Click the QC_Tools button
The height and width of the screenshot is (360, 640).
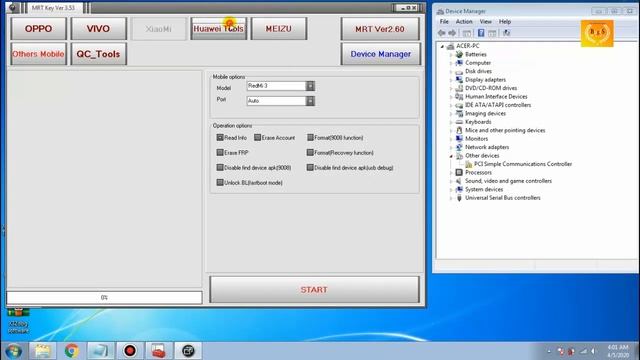(x=98, y=54)
